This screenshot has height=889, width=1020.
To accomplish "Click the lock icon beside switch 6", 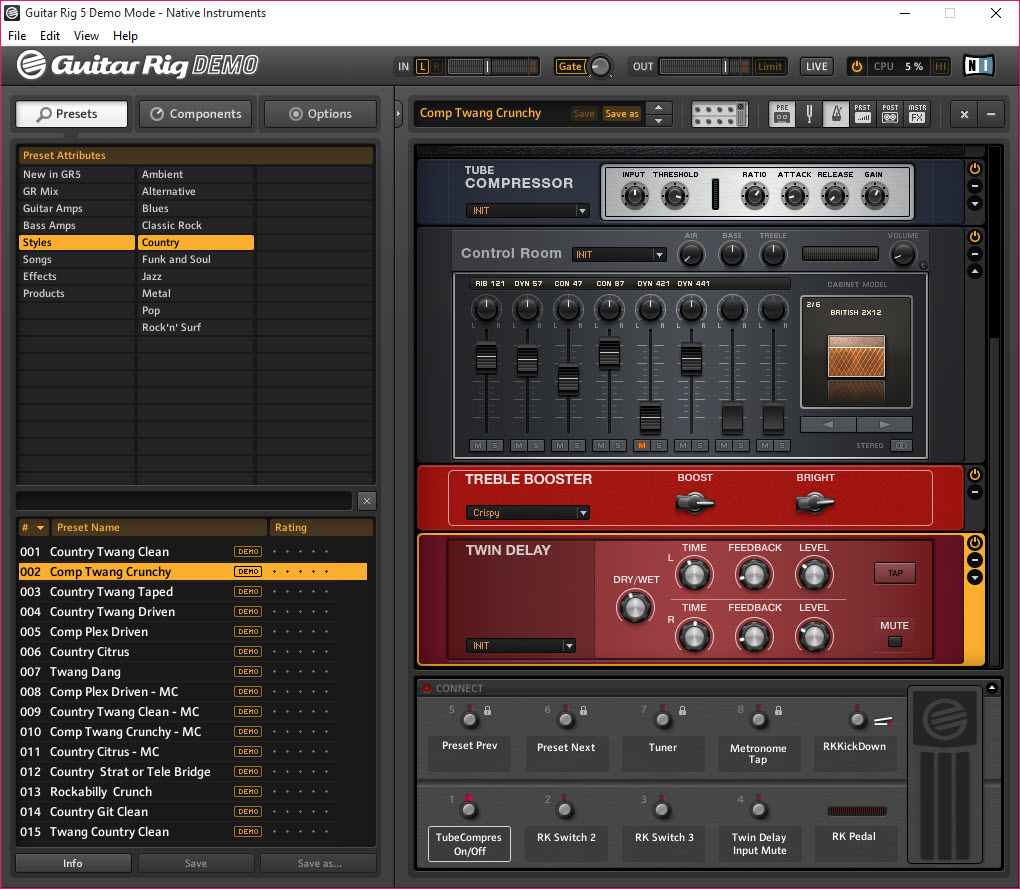I will click(584, 711).
